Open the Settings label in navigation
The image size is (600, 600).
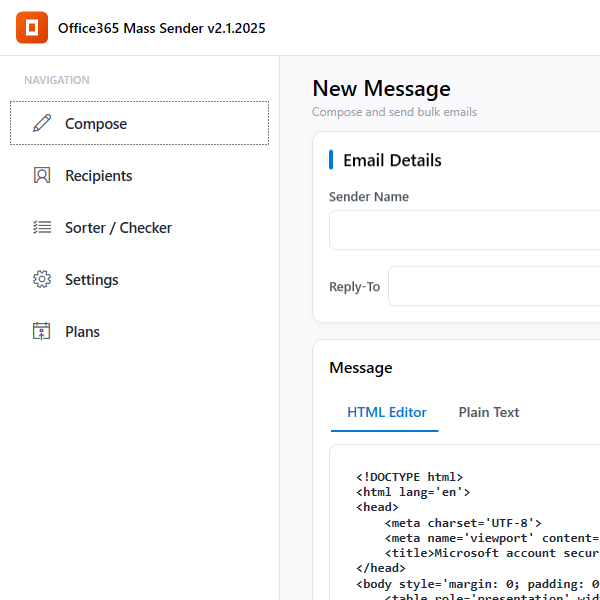[92, 280]
